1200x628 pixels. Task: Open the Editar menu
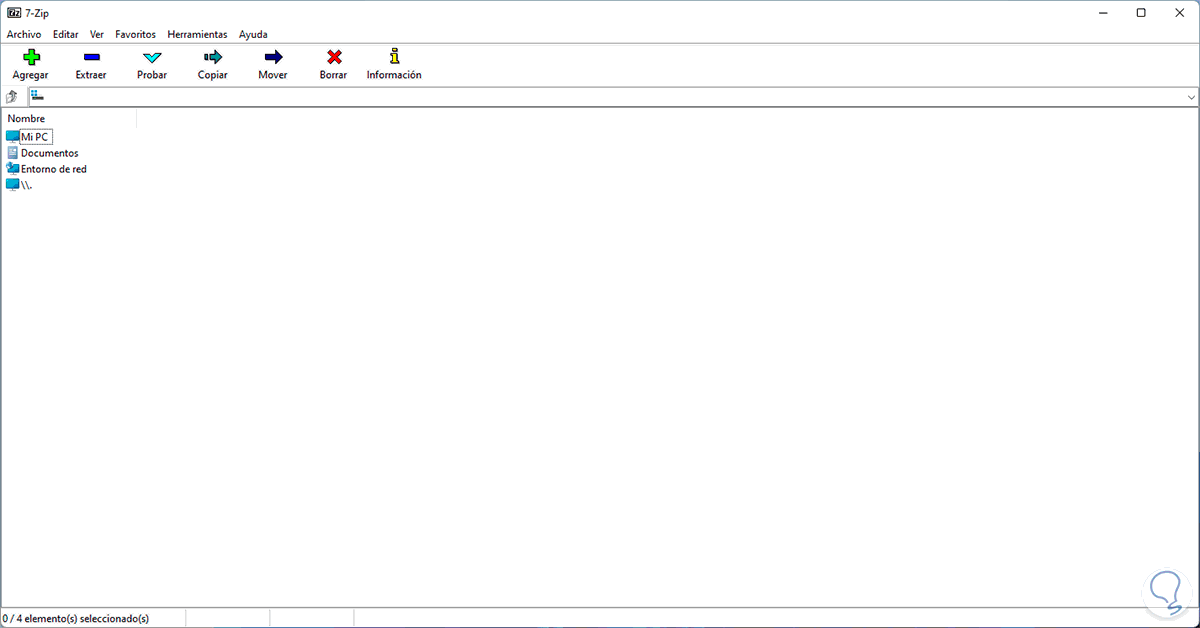(66, 34)
